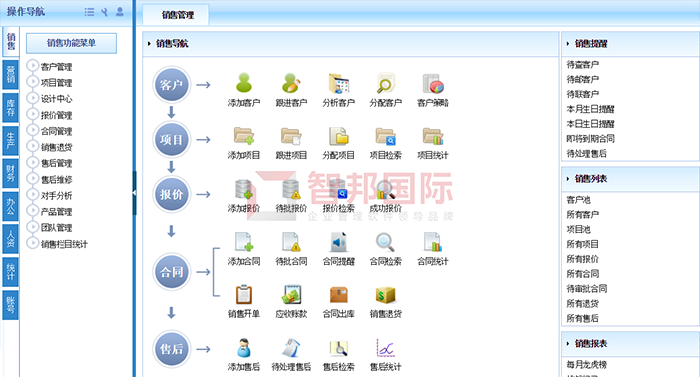Click the 待批报价 warning icon
700x377 pixels.
click(x=291, y=189)
